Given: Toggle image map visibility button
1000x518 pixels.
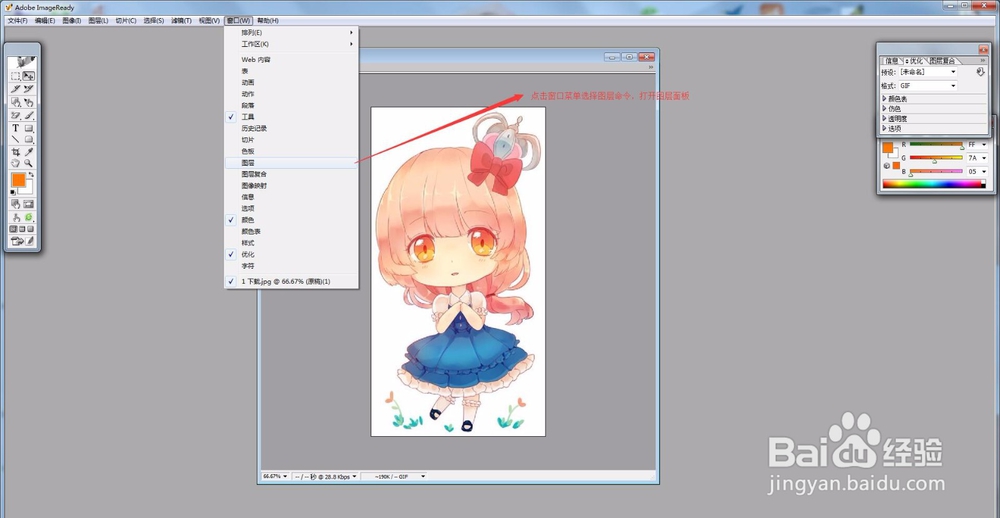Looking at the screenshot, I should [x=15, y=204].
